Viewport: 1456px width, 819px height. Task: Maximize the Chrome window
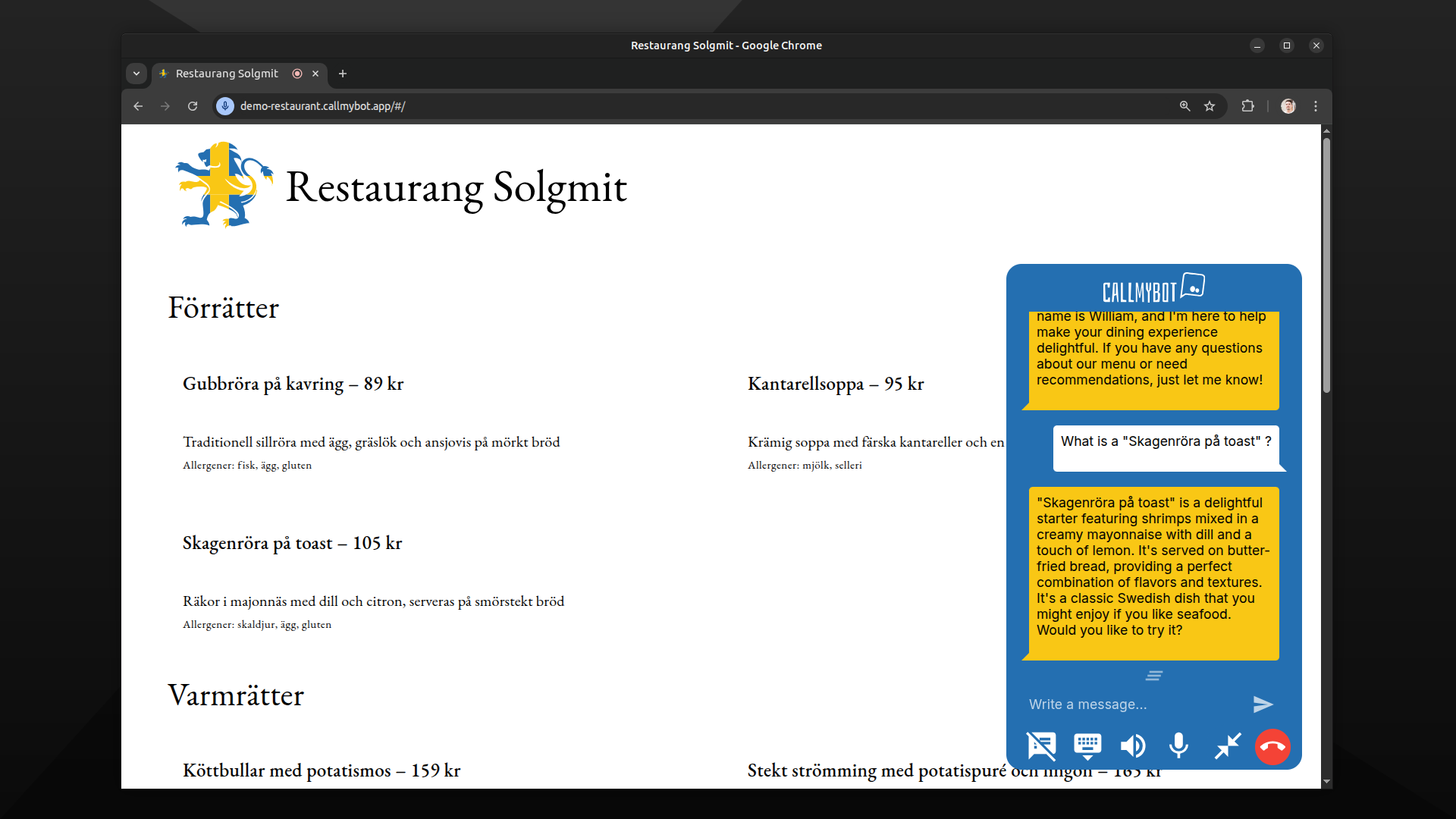1287,45
